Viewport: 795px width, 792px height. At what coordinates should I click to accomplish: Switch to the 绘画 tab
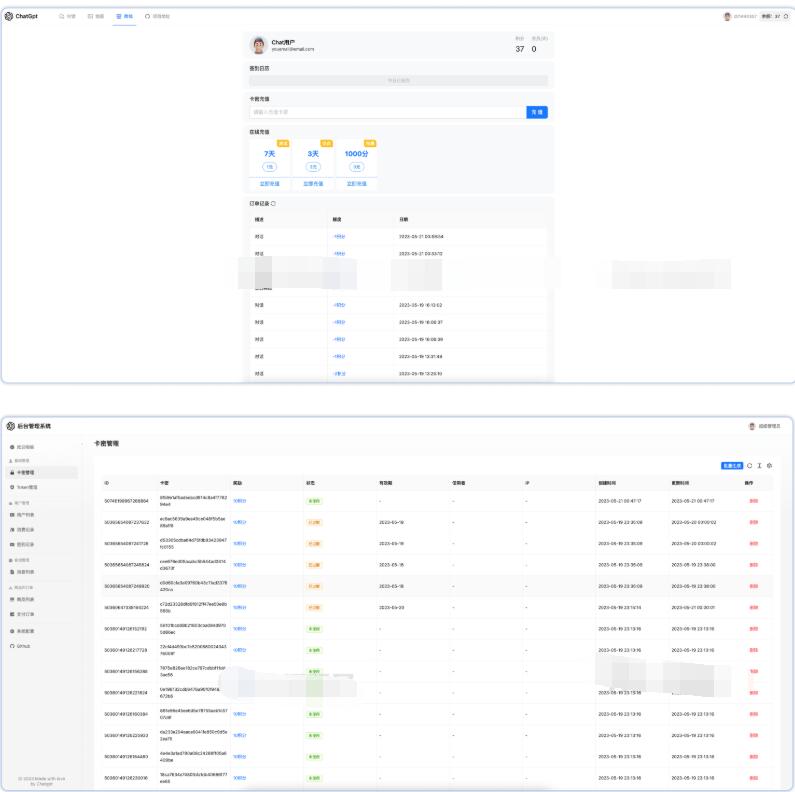[96, 16]
